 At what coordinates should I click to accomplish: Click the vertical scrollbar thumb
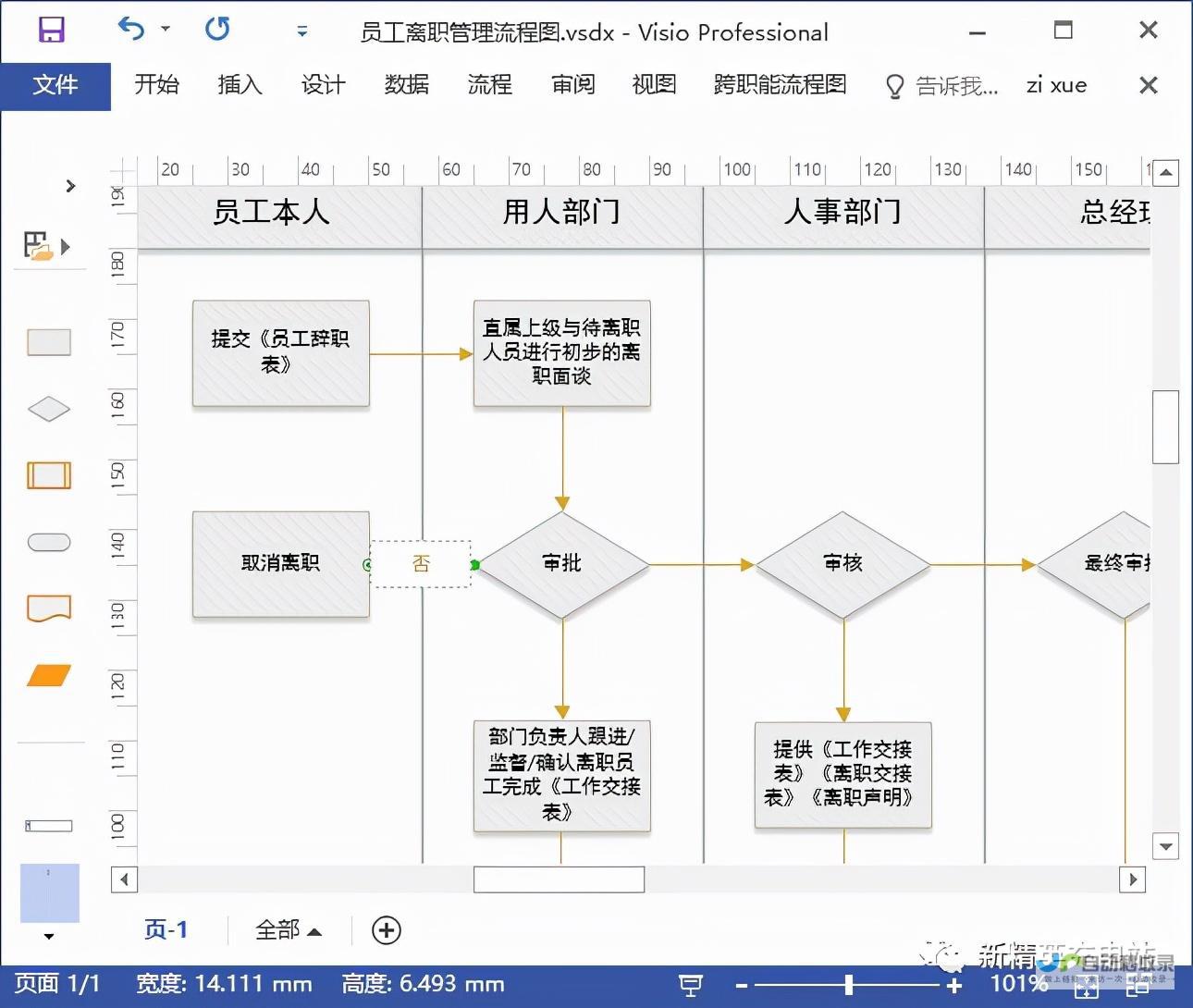click(x=1165, y=427)
